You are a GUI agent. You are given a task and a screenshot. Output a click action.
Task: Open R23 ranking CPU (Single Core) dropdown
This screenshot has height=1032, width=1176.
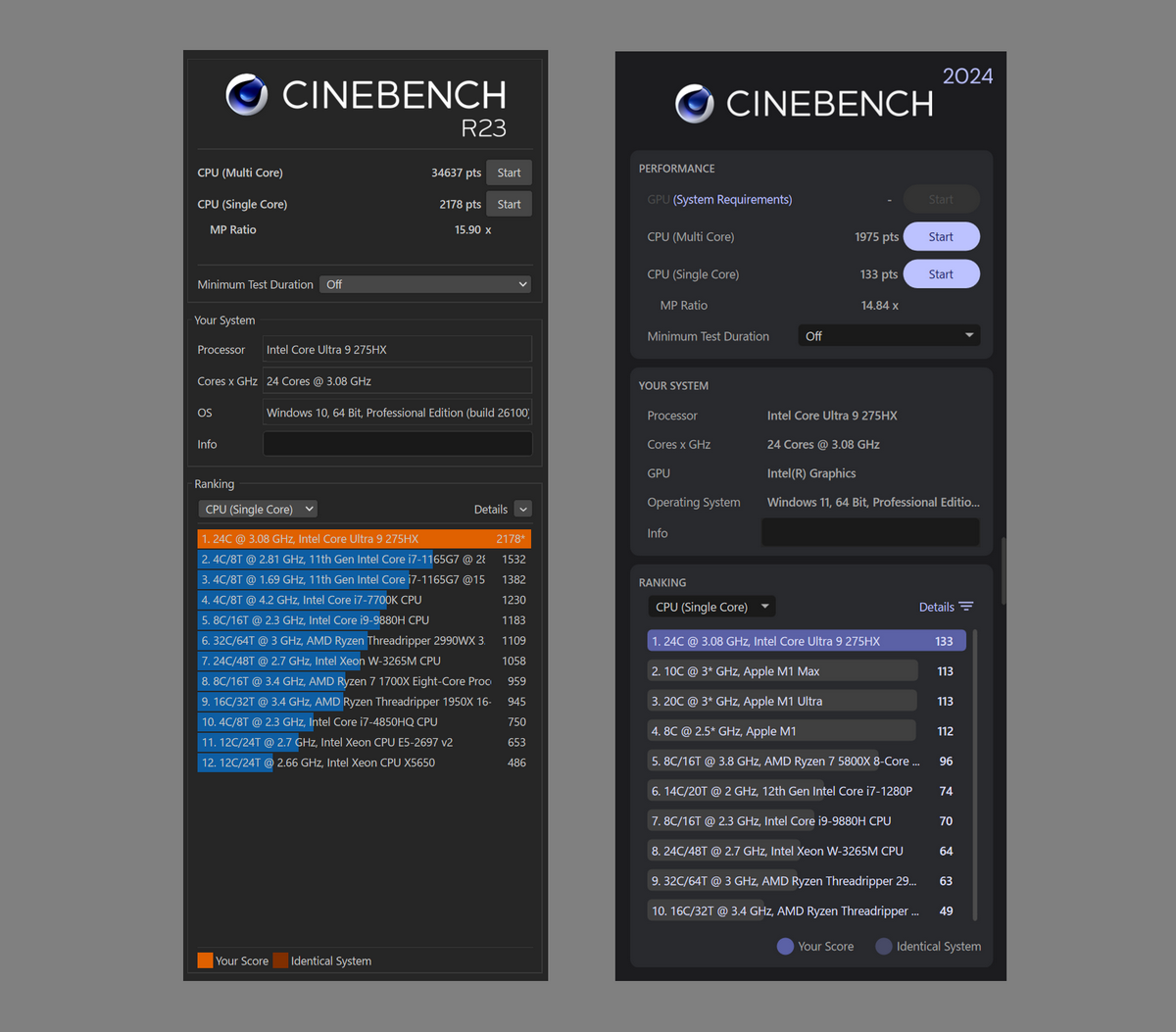pos(258,509)
